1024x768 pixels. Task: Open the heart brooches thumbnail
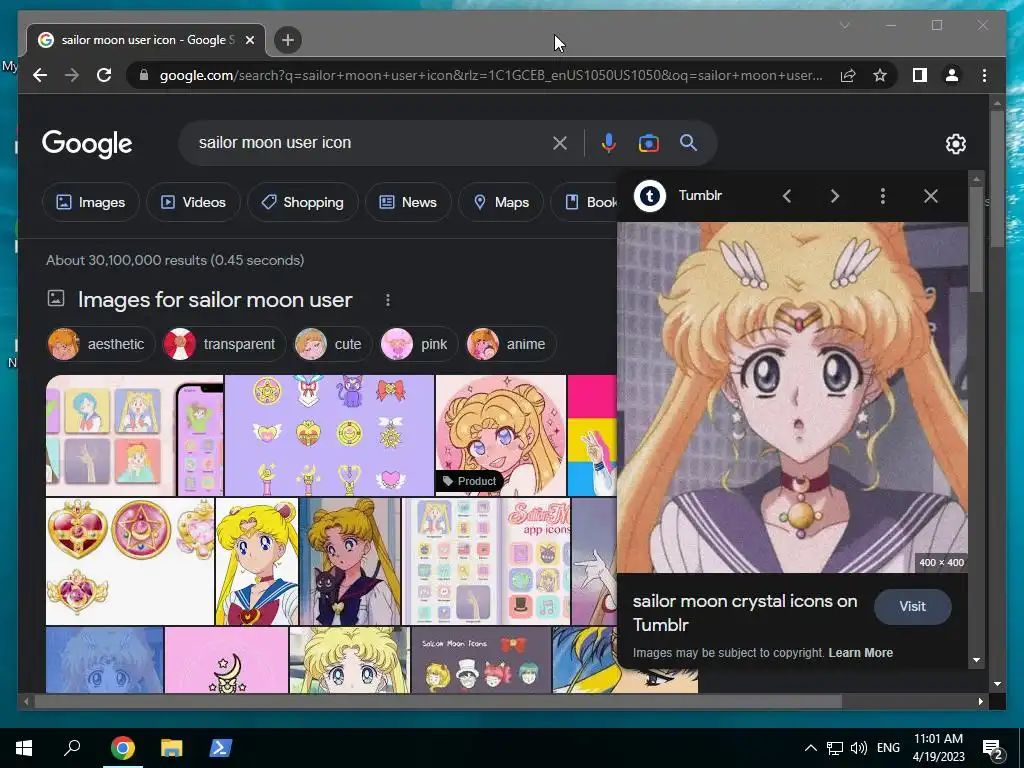click(130, 561)
